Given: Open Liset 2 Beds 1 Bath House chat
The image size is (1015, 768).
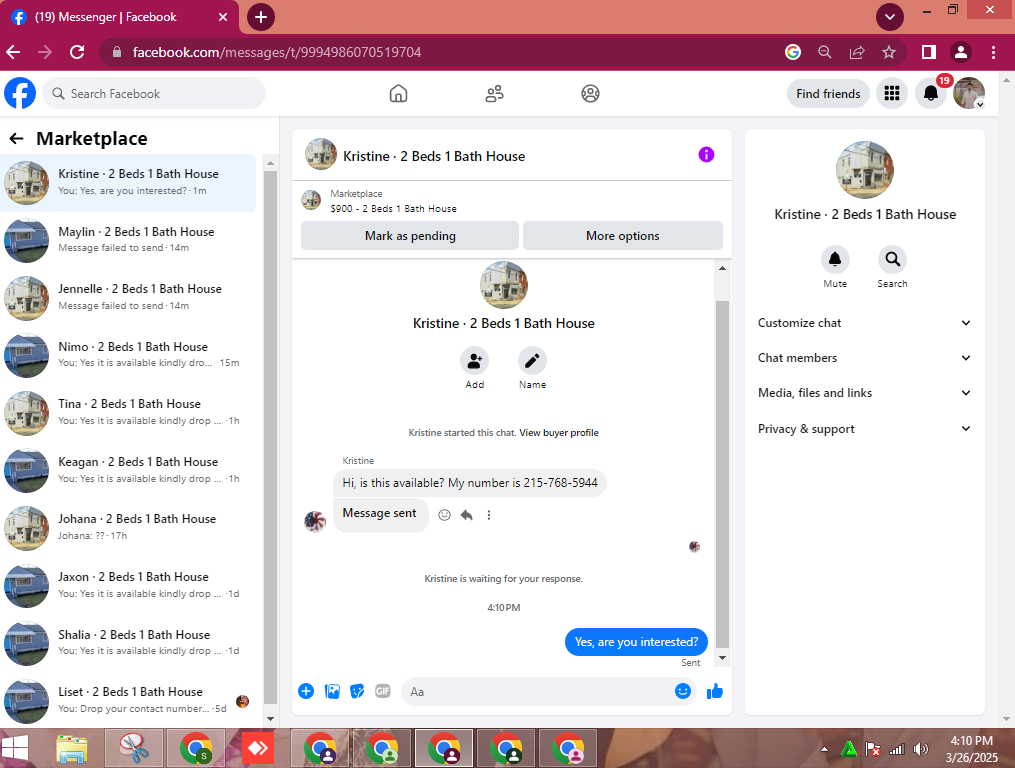Looking at the screenshot, I should [x=128, y=701].
